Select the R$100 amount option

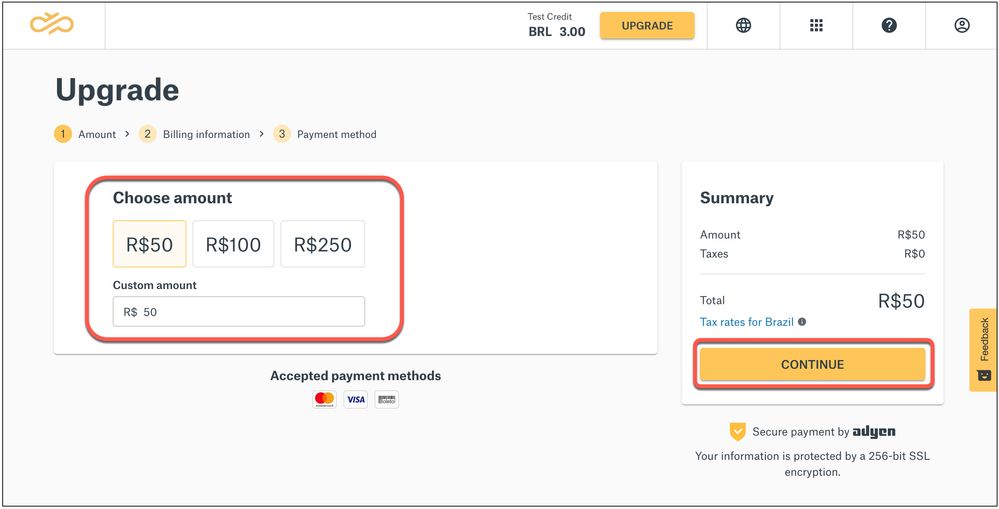pyautogui.click(x=233, y=244)
